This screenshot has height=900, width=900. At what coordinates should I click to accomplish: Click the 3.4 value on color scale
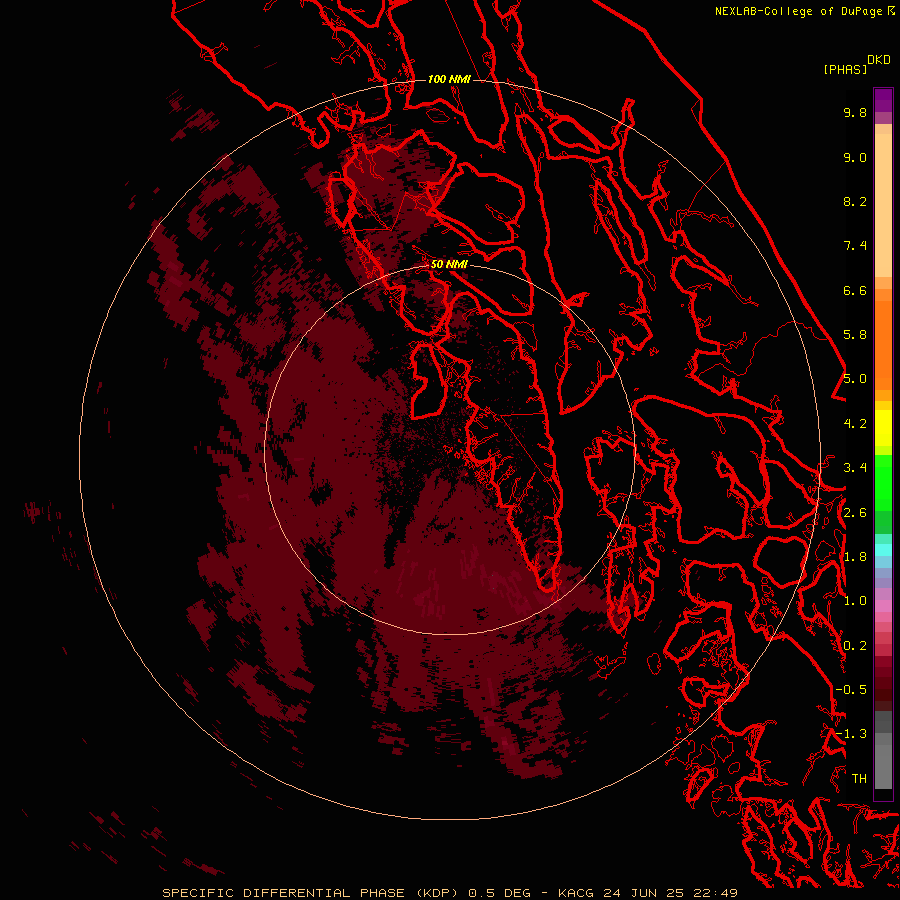pyautogui.click(x=855, y=468)
